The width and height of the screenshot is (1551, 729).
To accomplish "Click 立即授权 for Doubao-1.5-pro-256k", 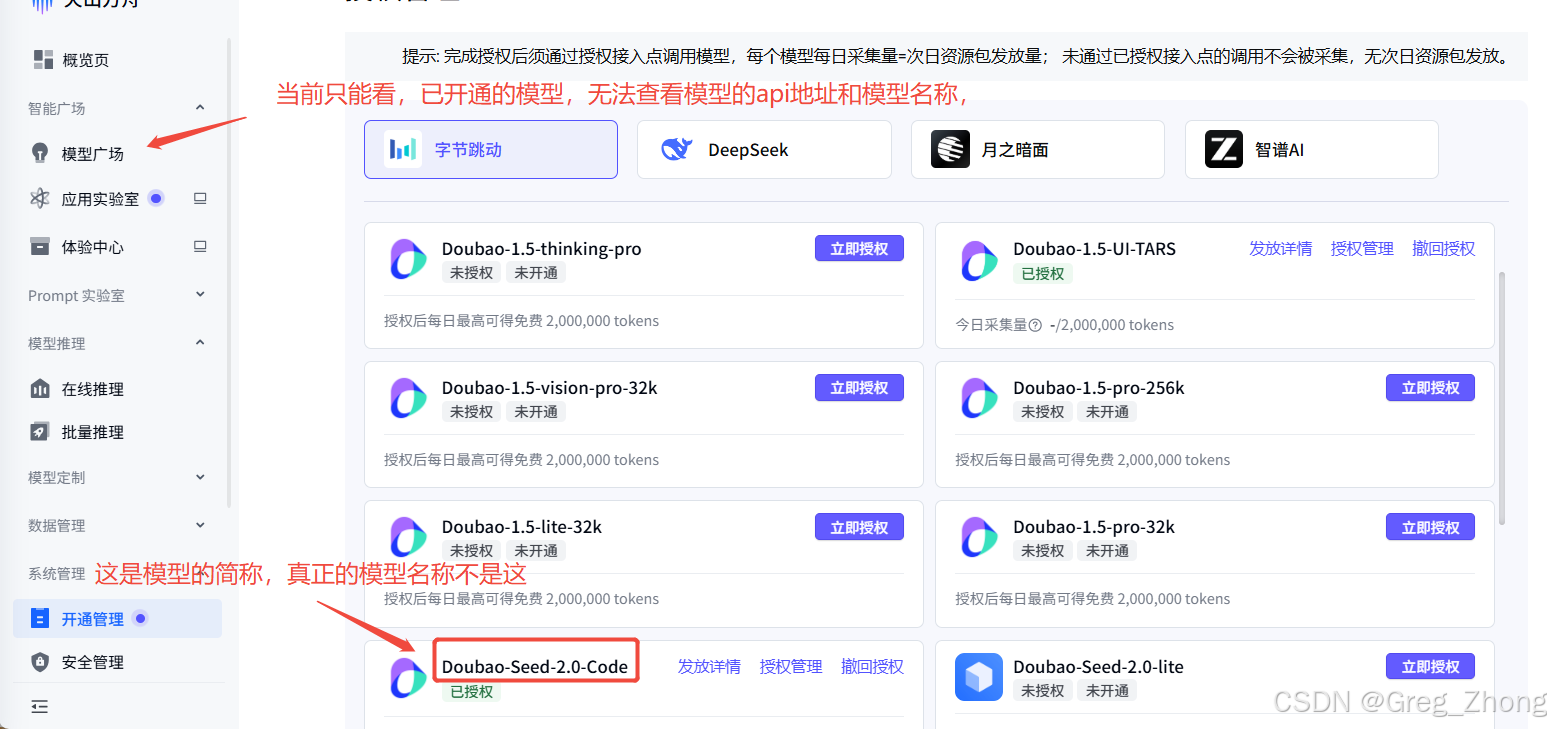I will [x=1430, y=387].
